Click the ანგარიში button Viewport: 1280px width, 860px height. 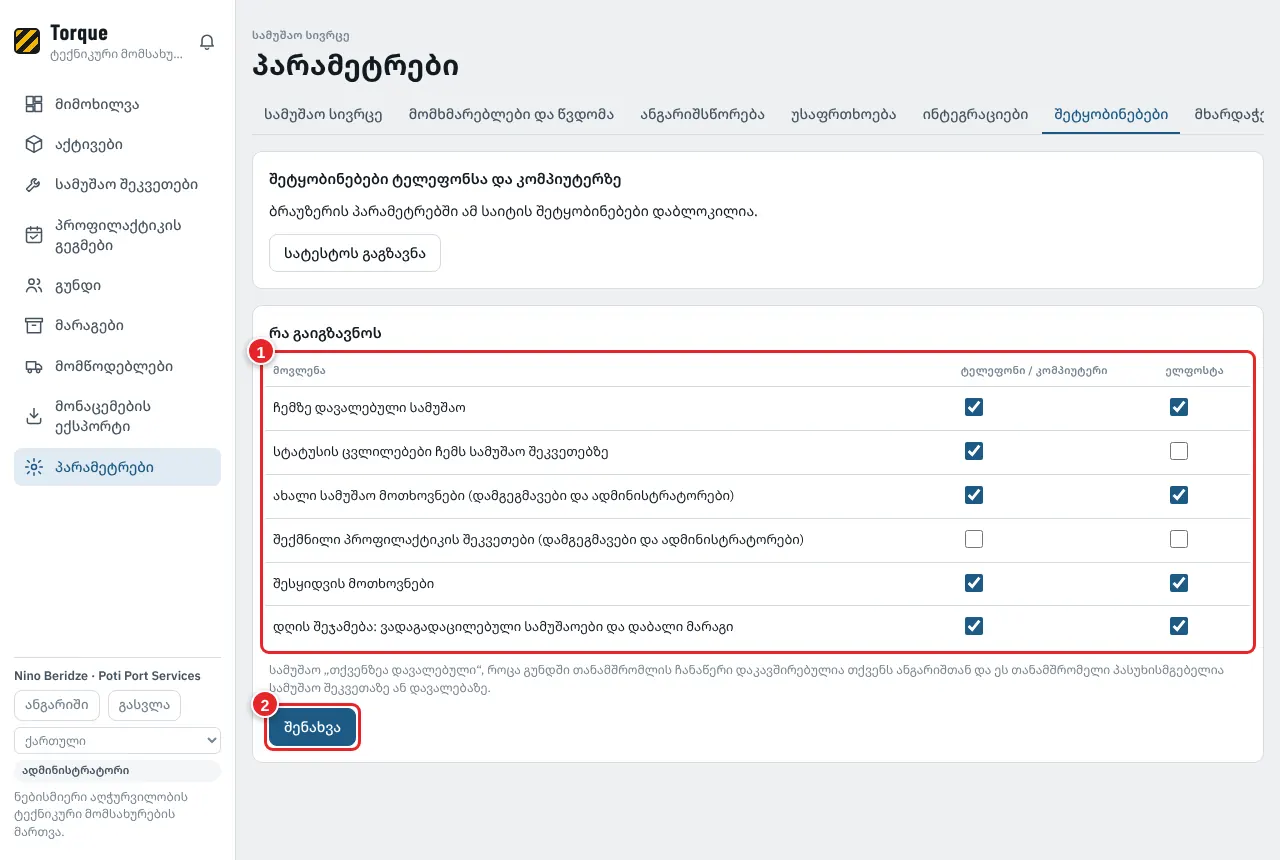(x=57, y=705)
